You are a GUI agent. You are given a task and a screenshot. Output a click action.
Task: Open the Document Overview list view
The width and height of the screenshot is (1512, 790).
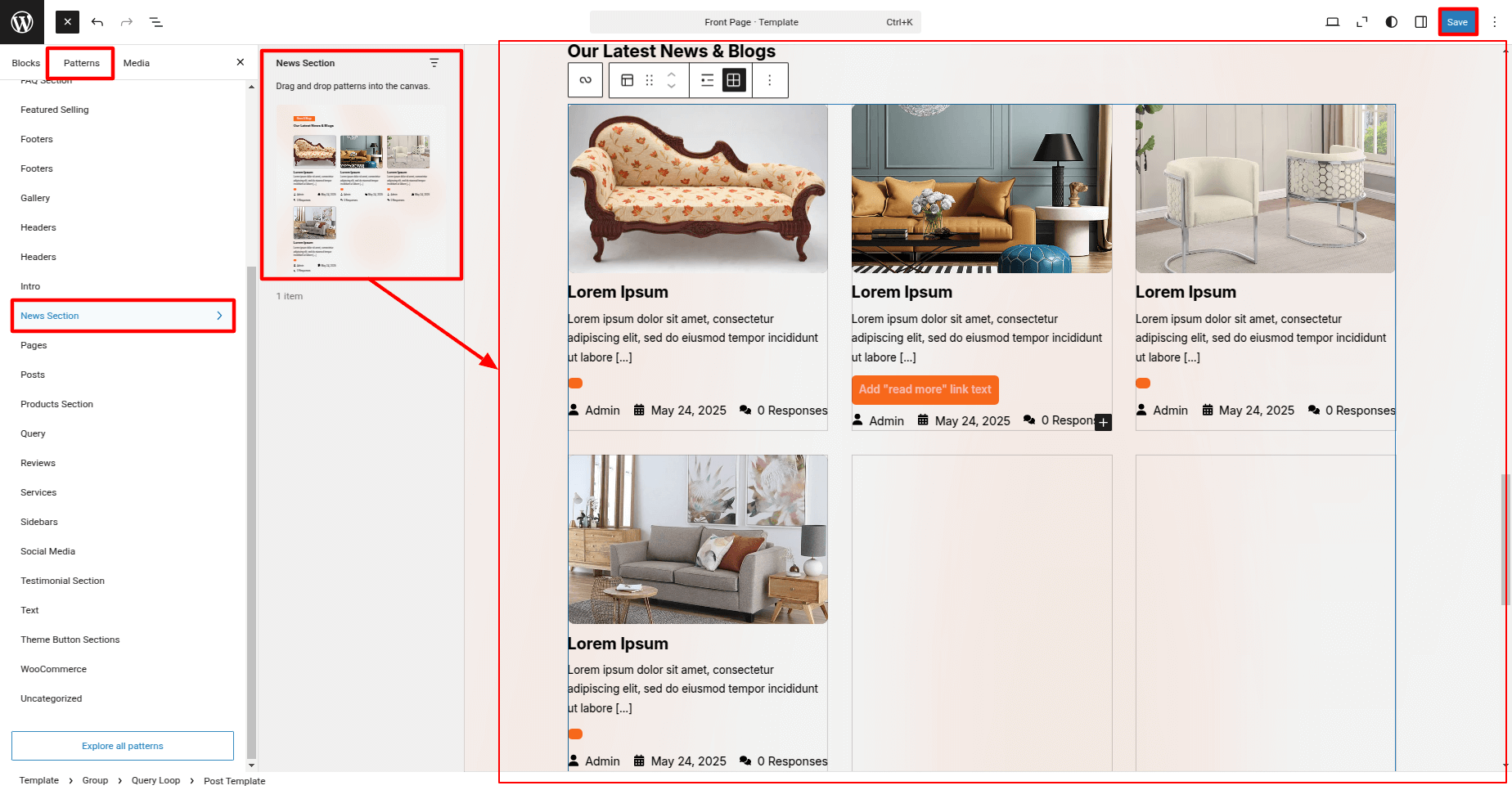click(x=156, y=22)
